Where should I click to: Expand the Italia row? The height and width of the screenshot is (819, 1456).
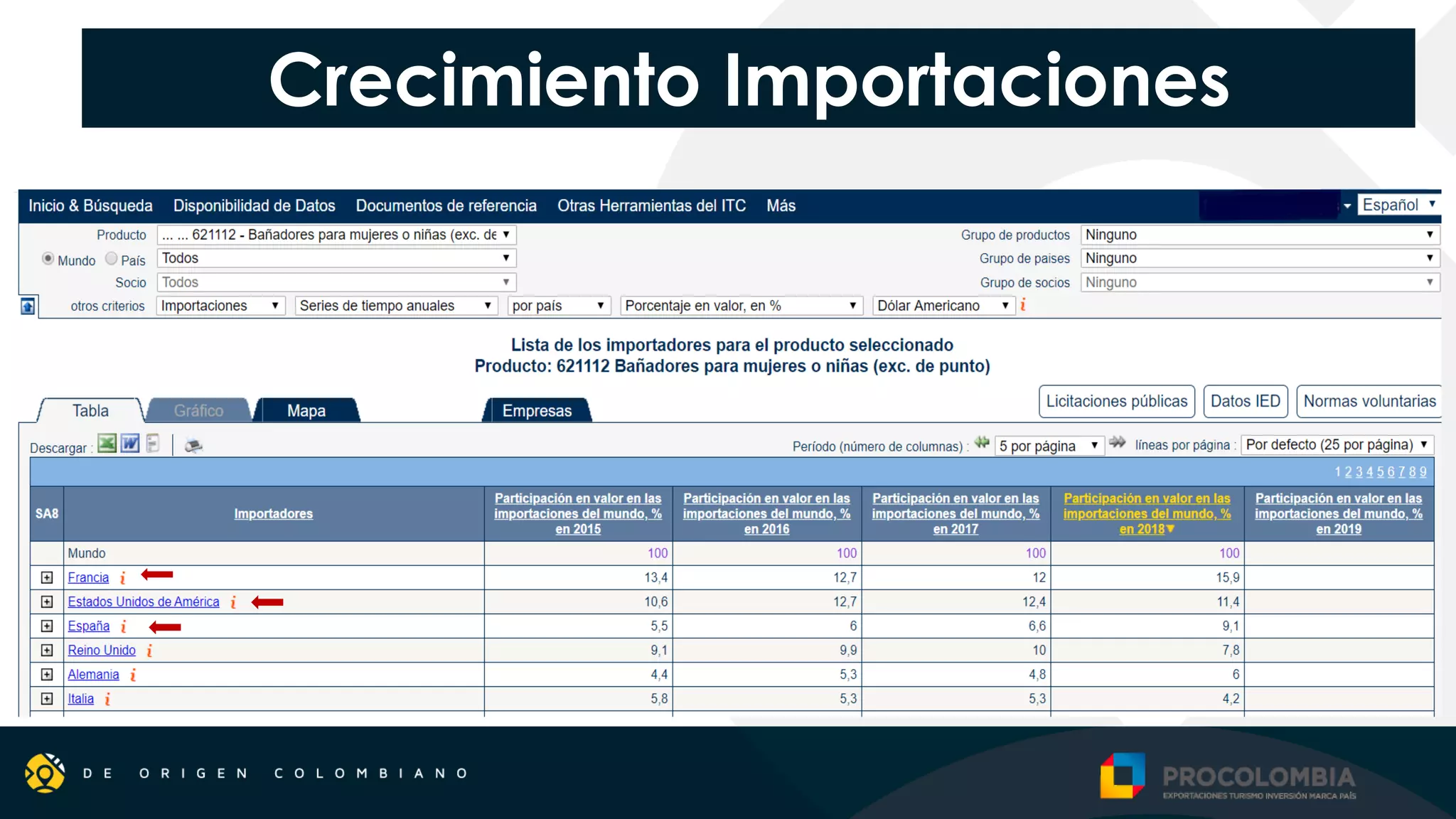pyautogui.click(x=47, y=699)
